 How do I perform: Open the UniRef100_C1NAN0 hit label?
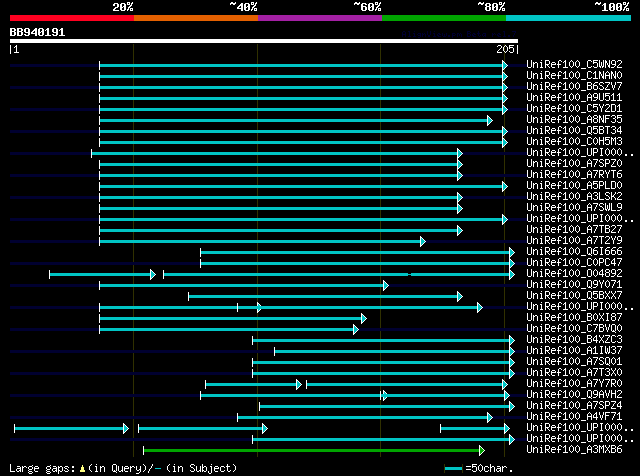click(x=574, y=76)
